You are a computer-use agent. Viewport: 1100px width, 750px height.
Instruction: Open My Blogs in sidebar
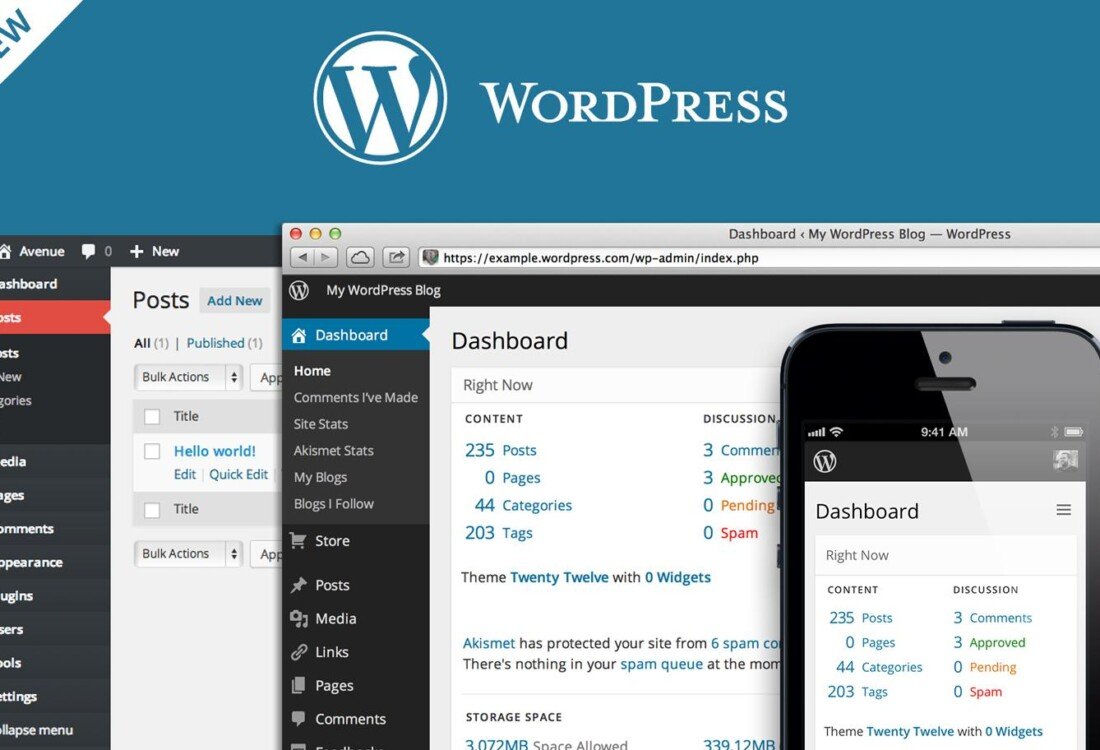coord(321,477)
